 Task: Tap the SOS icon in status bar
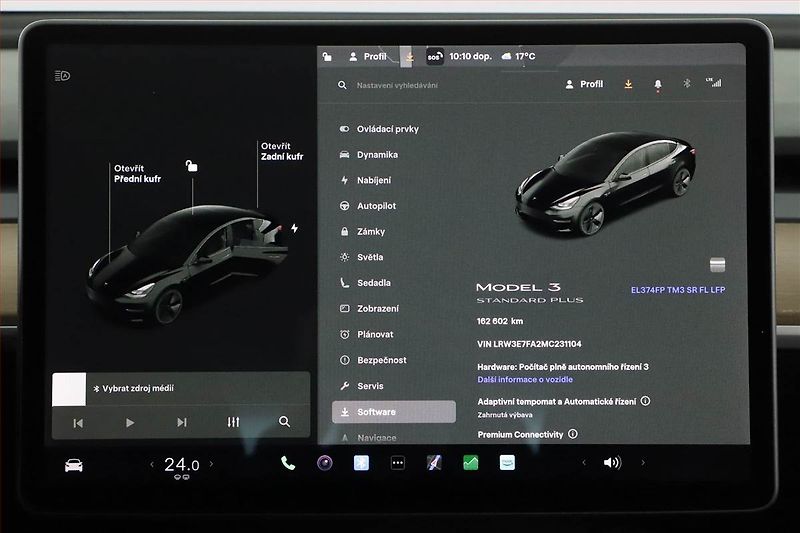click(x=434, y=57)
